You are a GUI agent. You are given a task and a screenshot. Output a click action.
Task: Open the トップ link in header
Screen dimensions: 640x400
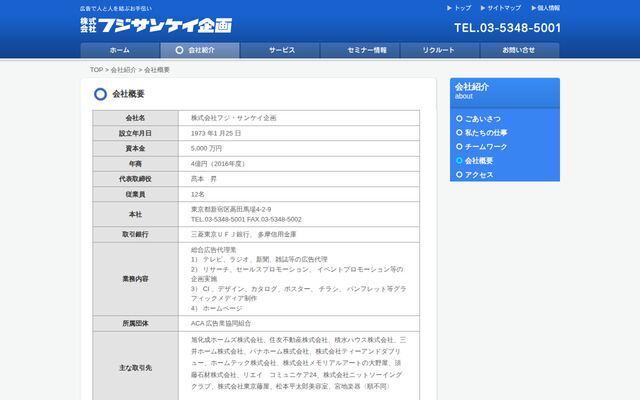462,8
